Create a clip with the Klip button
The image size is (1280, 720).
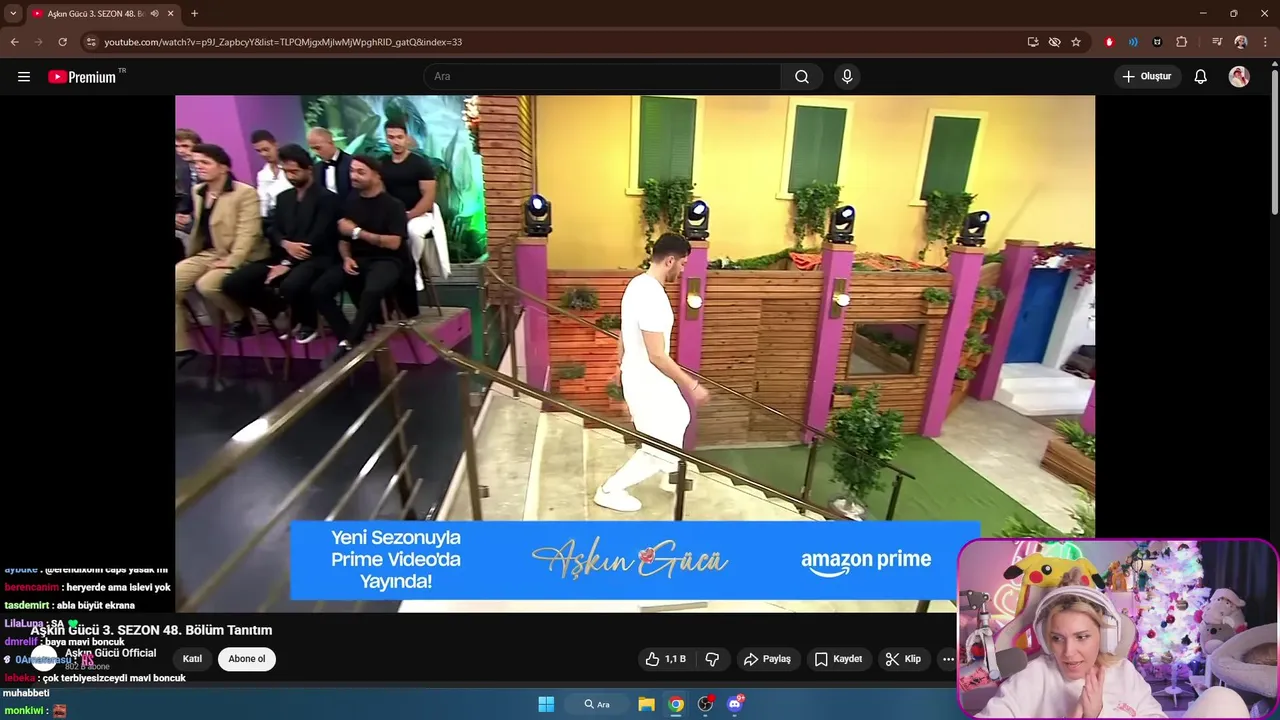click(x=903, y=659)
